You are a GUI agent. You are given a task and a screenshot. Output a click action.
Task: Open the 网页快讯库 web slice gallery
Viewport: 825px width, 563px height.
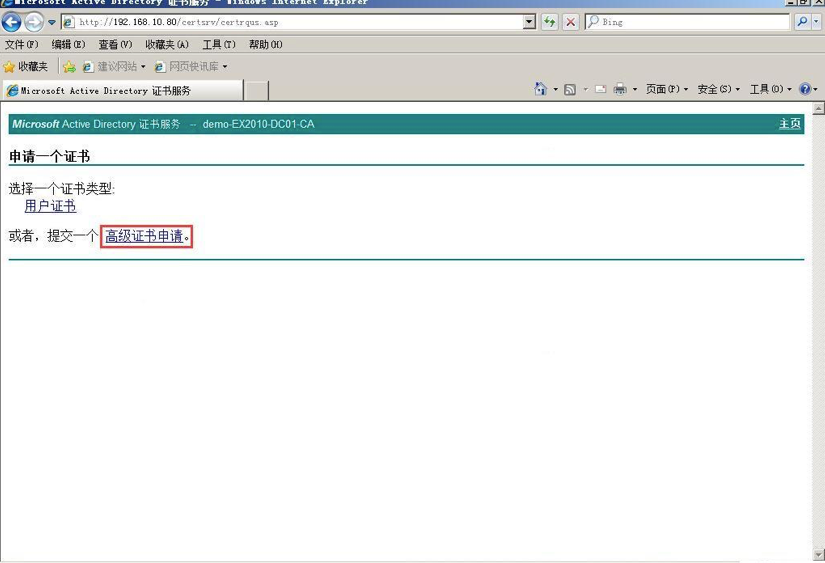click(191, 66)
